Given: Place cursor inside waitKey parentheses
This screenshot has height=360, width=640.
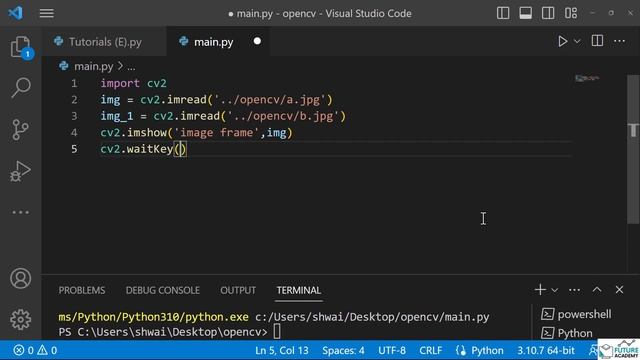Looking at the screenshot, I should pyautogui.click(x=180, y=149).
